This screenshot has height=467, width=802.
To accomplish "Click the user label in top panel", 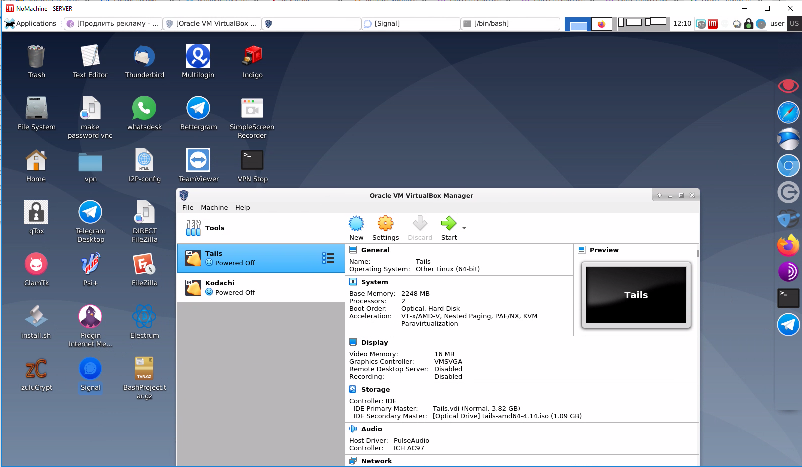I will (777, 24).
